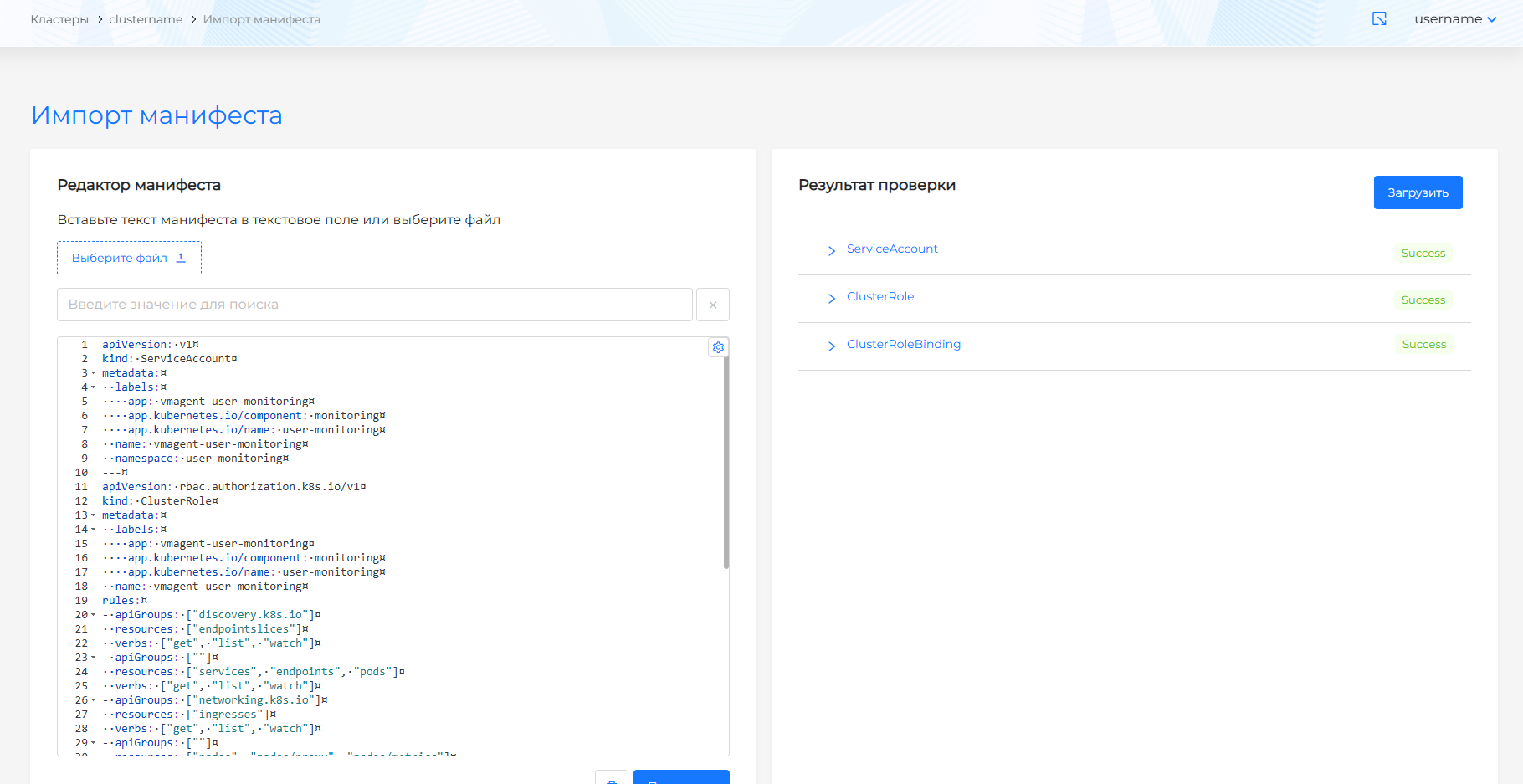Click the Выберите файл button
This screenshot has width=1523, height=784.
tap(129, 258)
